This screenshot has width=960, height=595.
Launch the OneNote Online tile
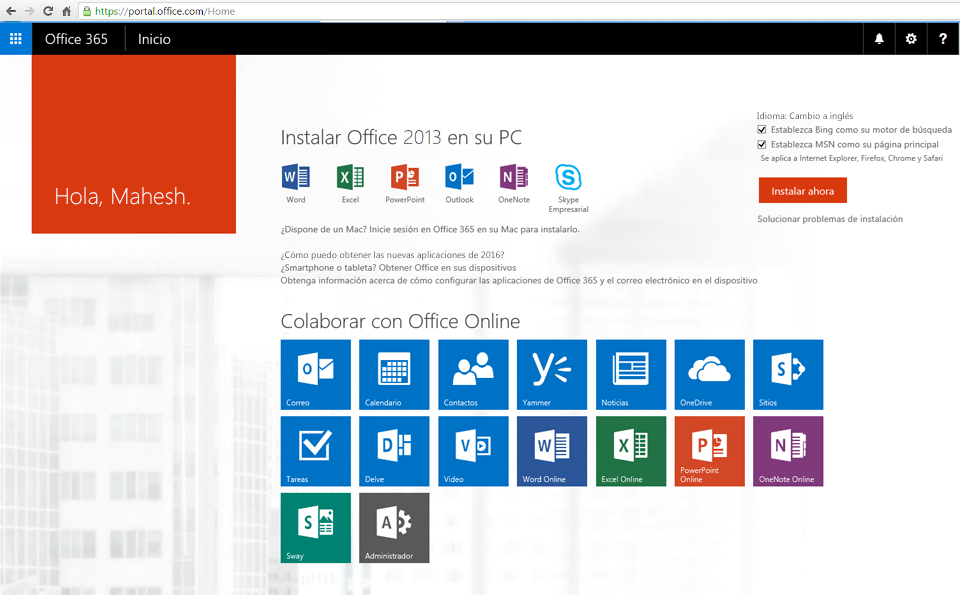coord(788,451)
